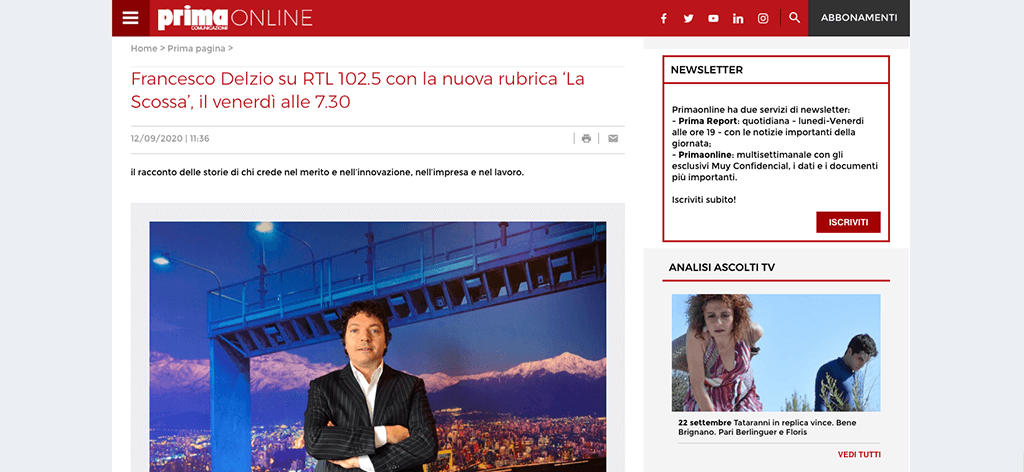Open the Instagram profile icon
The width and height of the screenshot is (1024, 472).
pos(763,18)
